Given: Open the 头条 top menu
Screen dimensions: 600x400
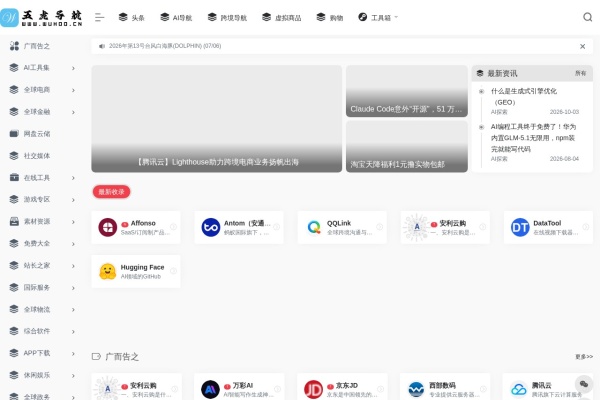Looking at the screenshot, I should pos(132,18).
